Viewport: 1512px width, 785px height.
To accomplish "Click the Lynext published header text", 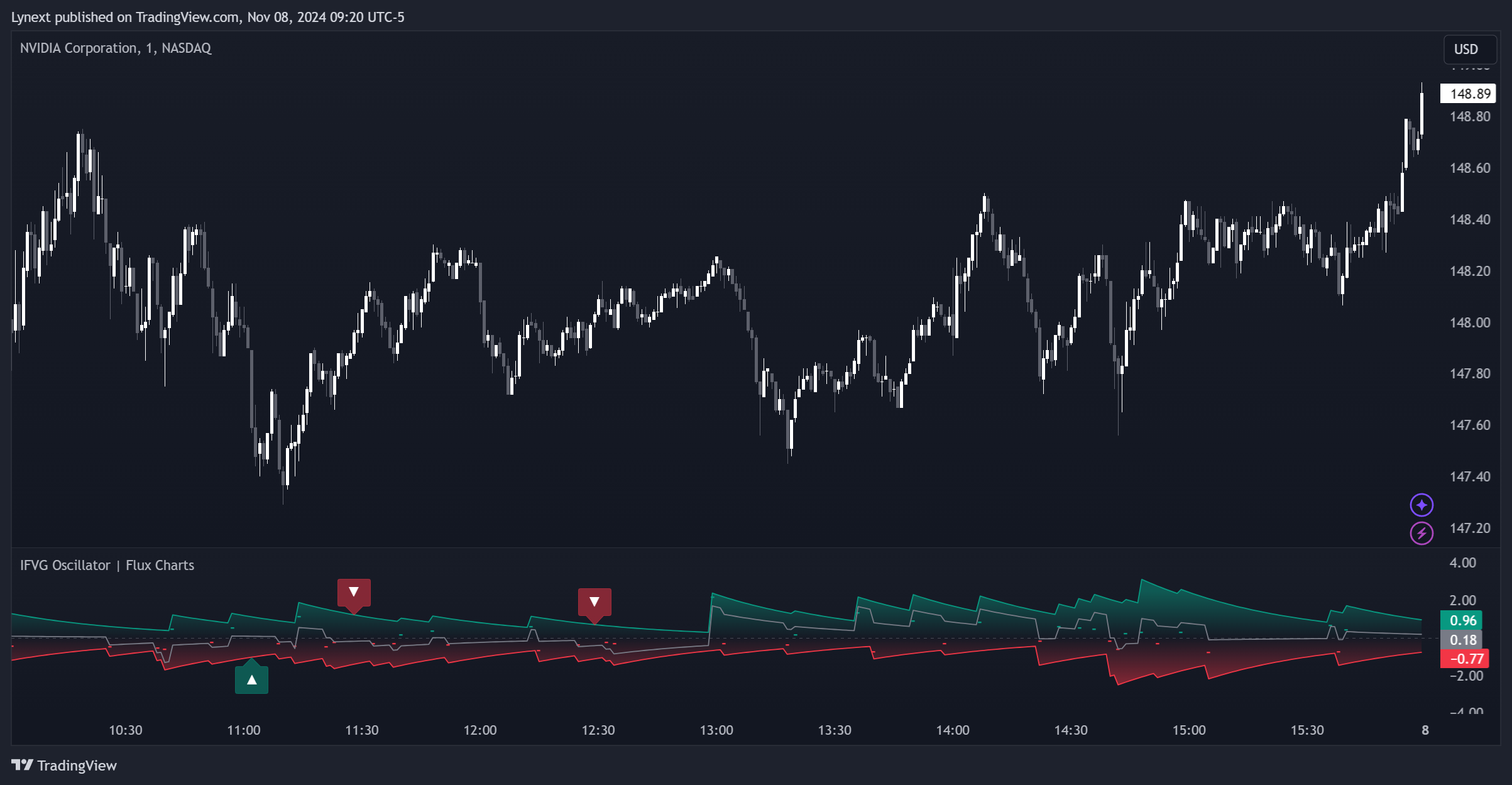I will (x=207, y=17).
